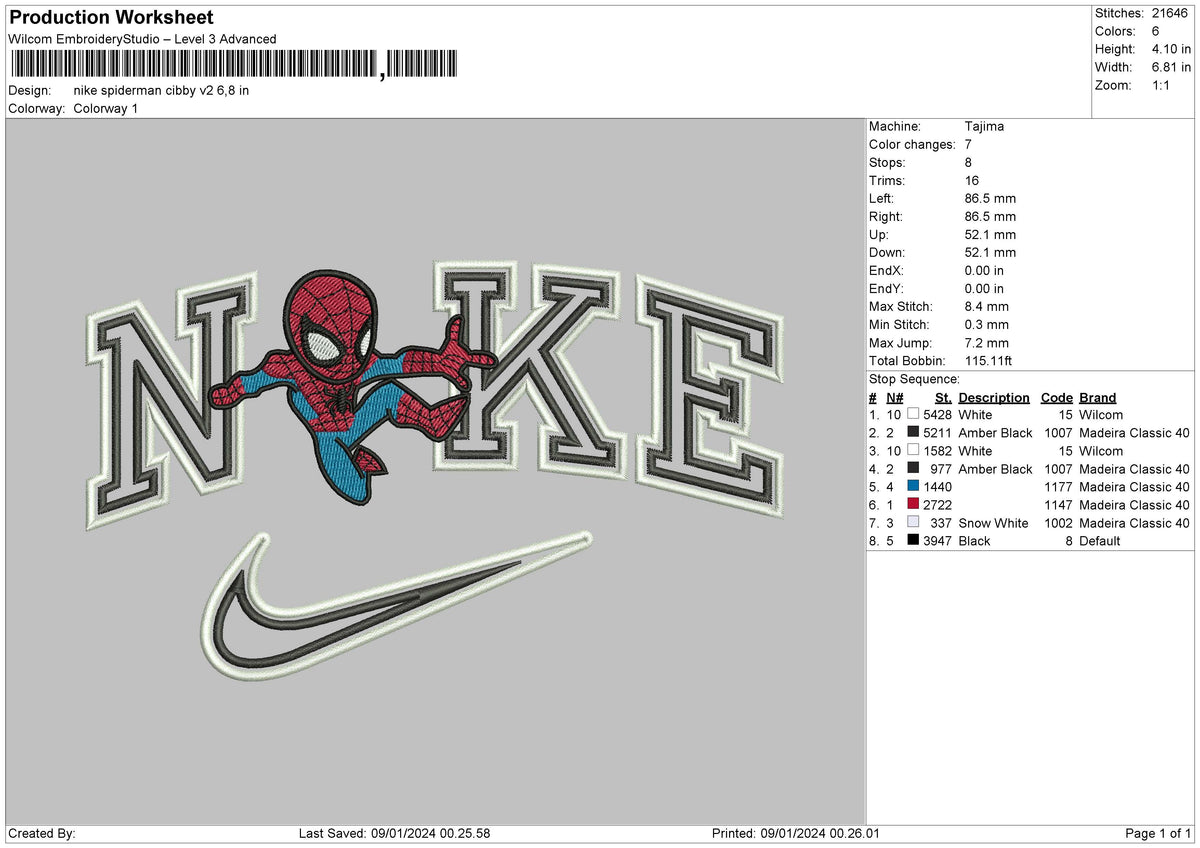1200x848 pixels.
Task: Click the 'Left:' measurement label
Action: (x=883, y=198)
